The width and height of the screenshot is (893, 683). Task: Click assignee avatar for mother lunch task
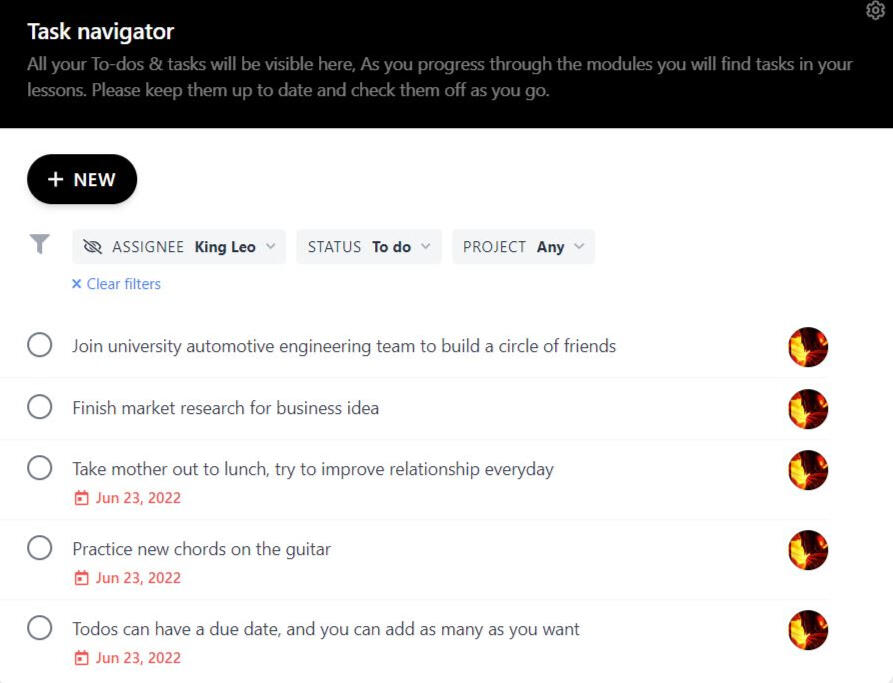click(x=808, y=470)
